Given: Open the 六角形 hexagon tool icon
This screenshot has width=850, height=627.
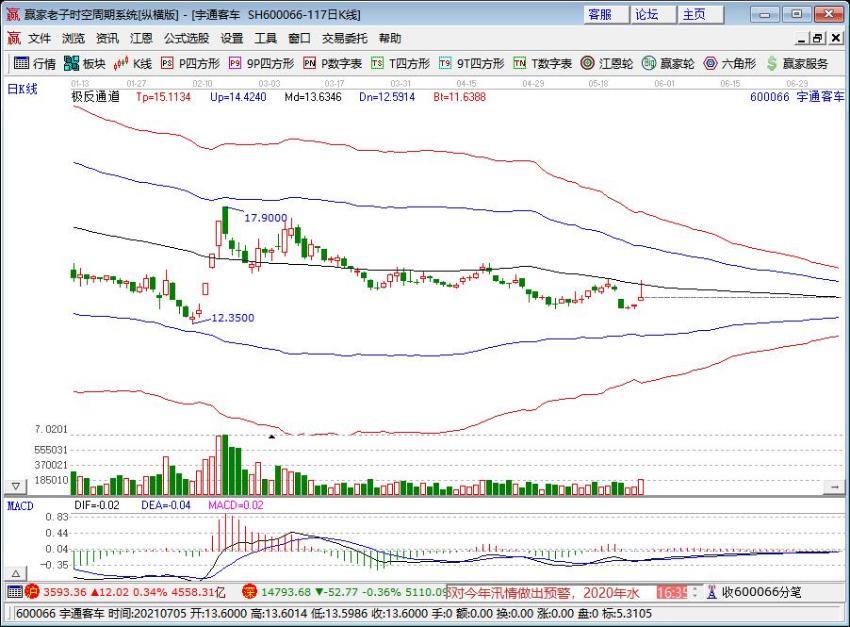Looking at the screenshot, I should point(710,63).
